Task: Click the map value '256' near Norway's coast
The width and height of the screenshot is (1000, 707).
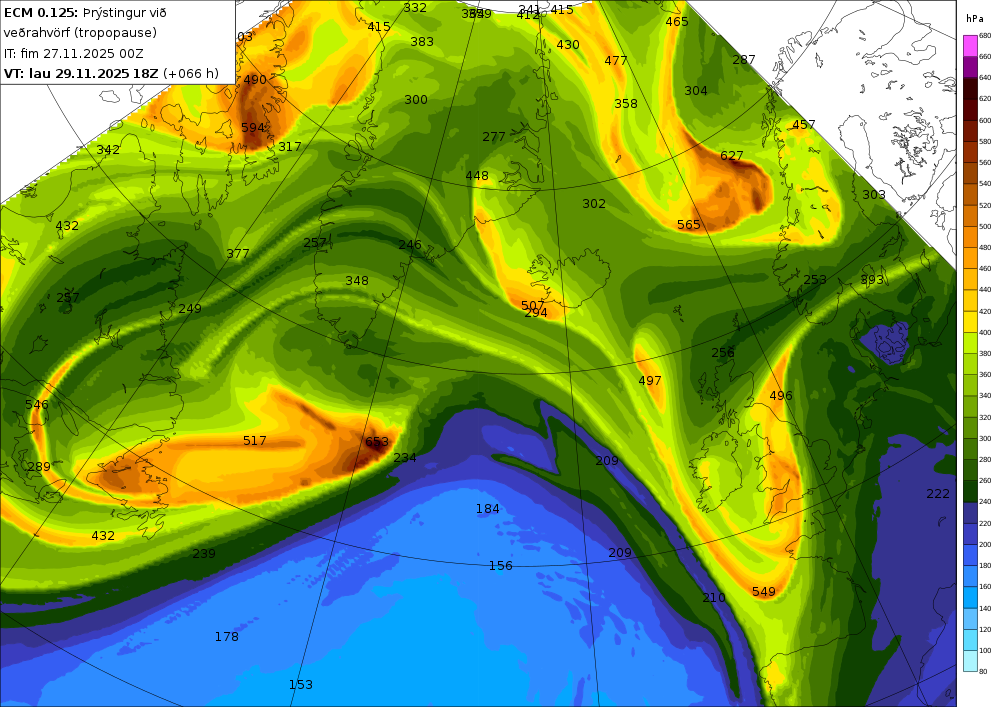Action: coord(723,353)
